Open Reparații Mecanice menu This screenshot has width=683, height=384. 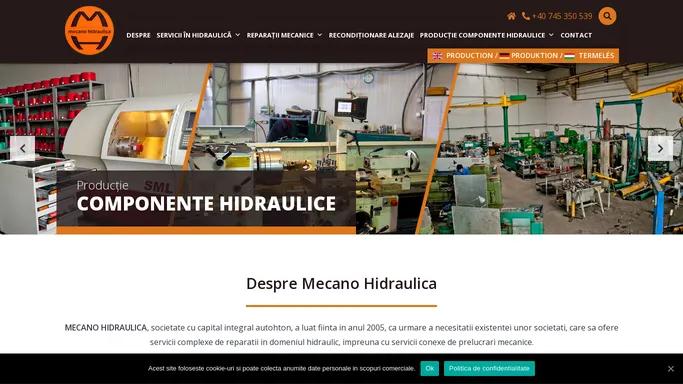pyautogui.click(x=280, y=35)
